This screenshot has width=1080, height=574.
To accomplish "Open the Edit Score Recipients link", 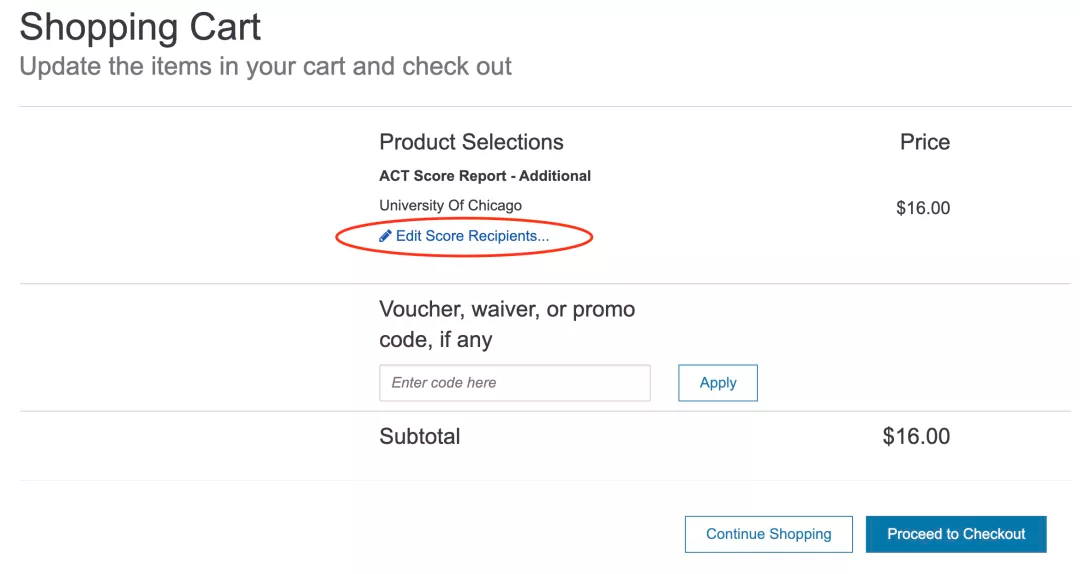I will (x=472, y=236).
